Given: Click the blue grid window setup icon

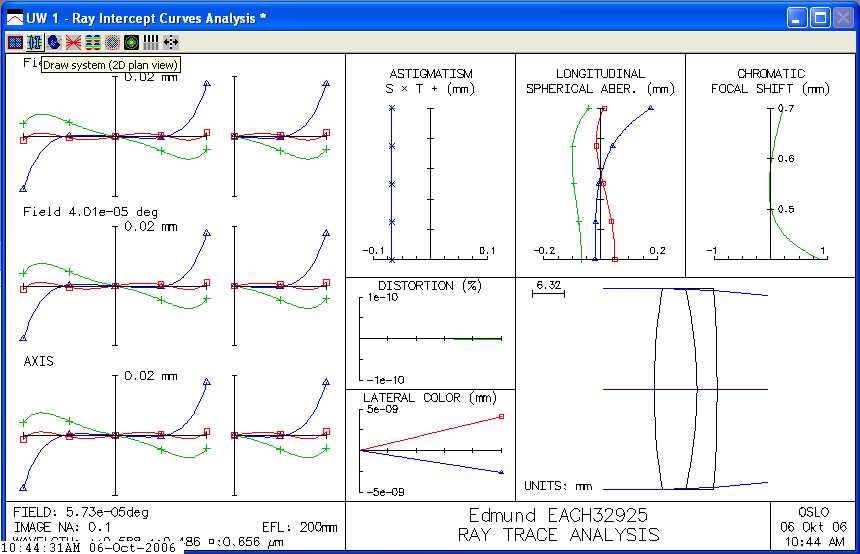Looking at the screenshot, I should tap(15, 42).
